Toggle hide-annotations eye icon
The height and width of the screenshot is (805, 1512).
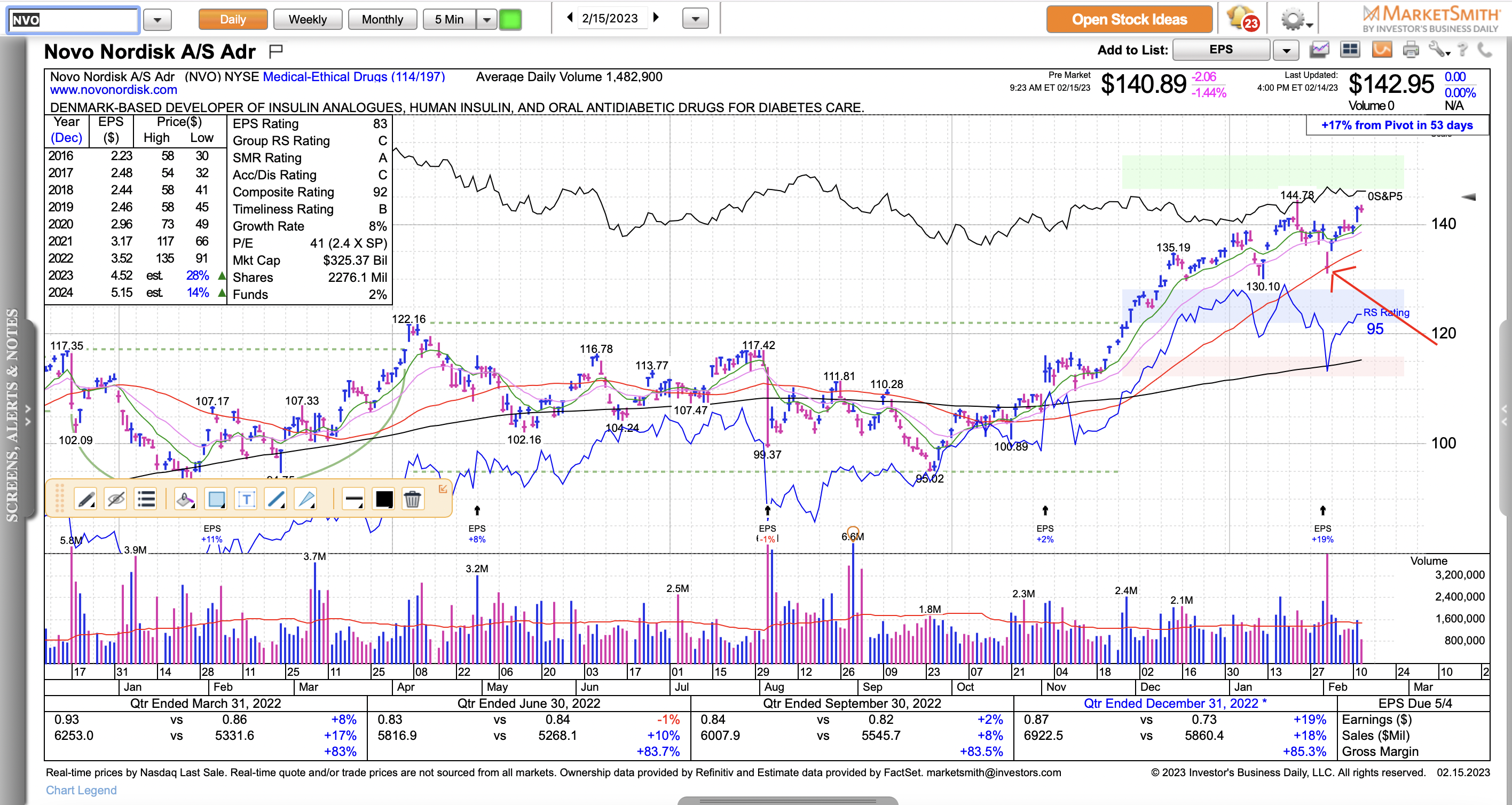[116, 499]
